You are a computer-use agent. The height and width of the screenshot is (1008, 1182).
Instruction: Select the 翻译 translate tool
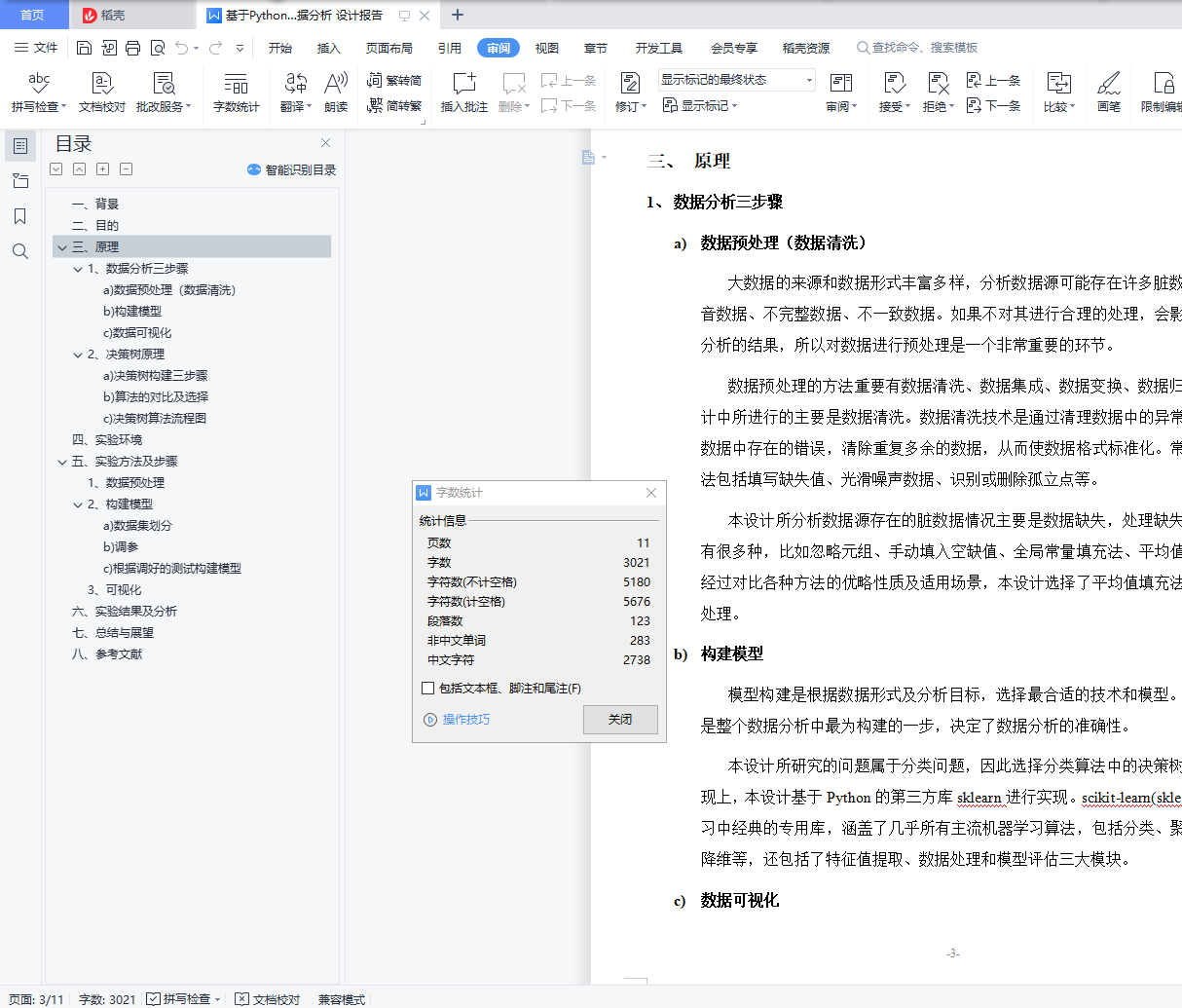[x=294, y=93]
